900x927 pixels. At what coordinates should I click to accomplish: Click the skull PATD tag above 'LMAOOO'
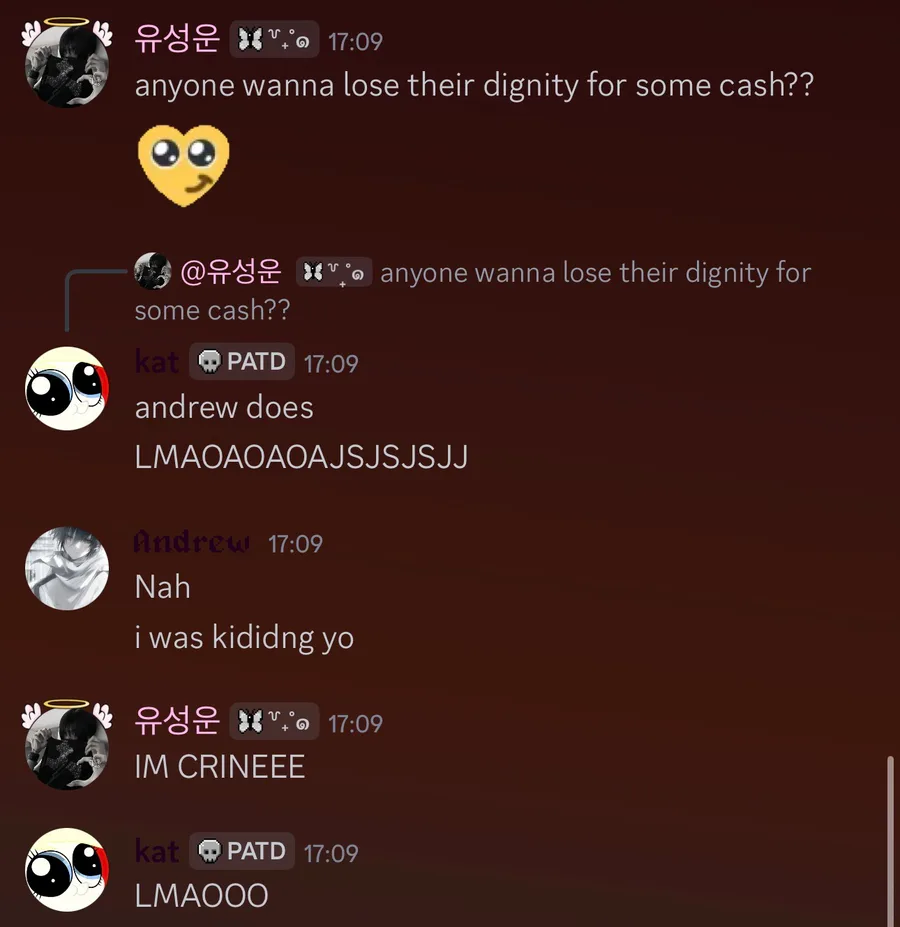point(242,851)
